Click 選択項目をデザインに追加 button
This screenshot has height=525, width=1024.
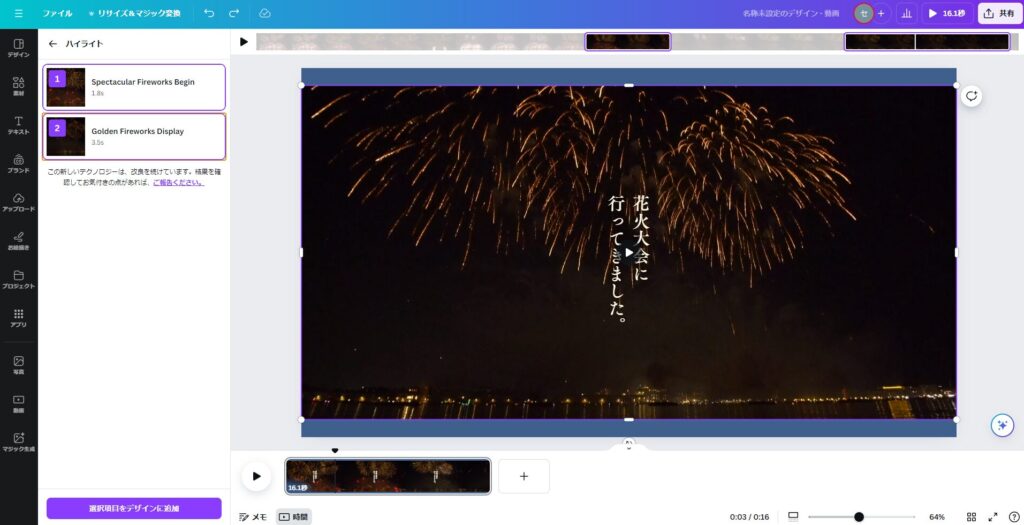coord(134,508)
